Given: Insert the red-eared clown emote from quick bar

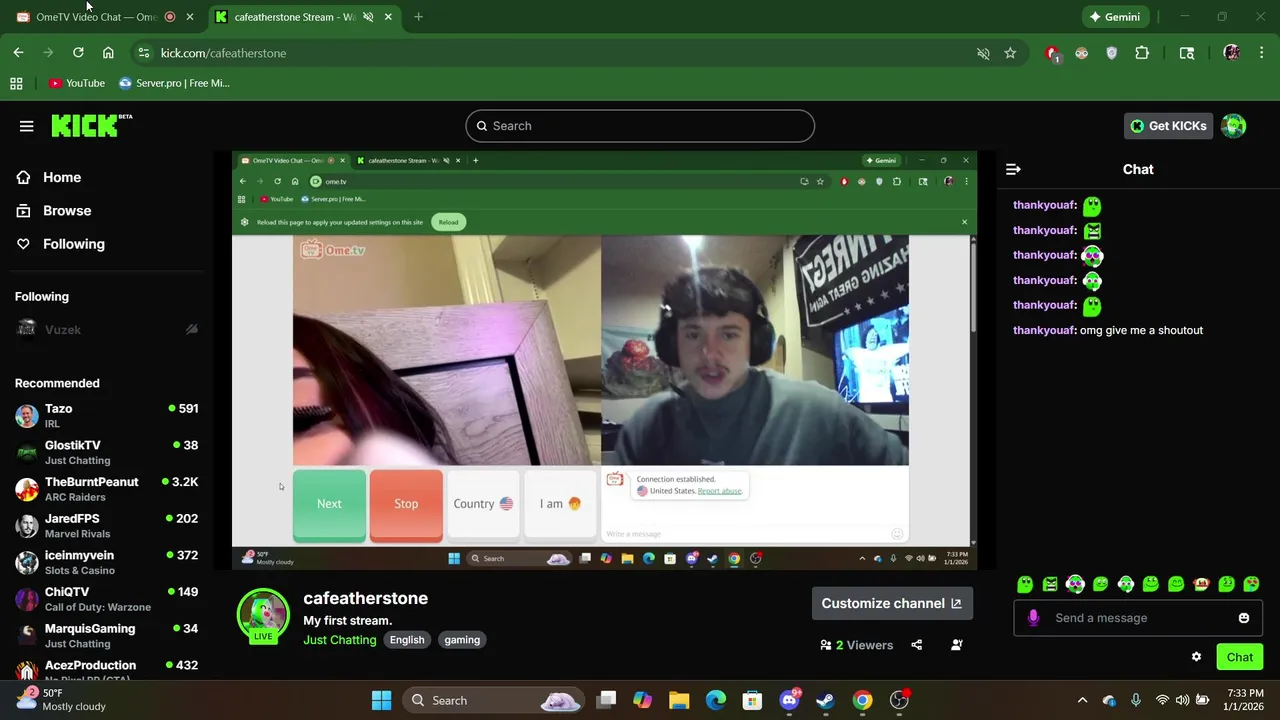Looking at the screenshot, I should point(1201,584).
